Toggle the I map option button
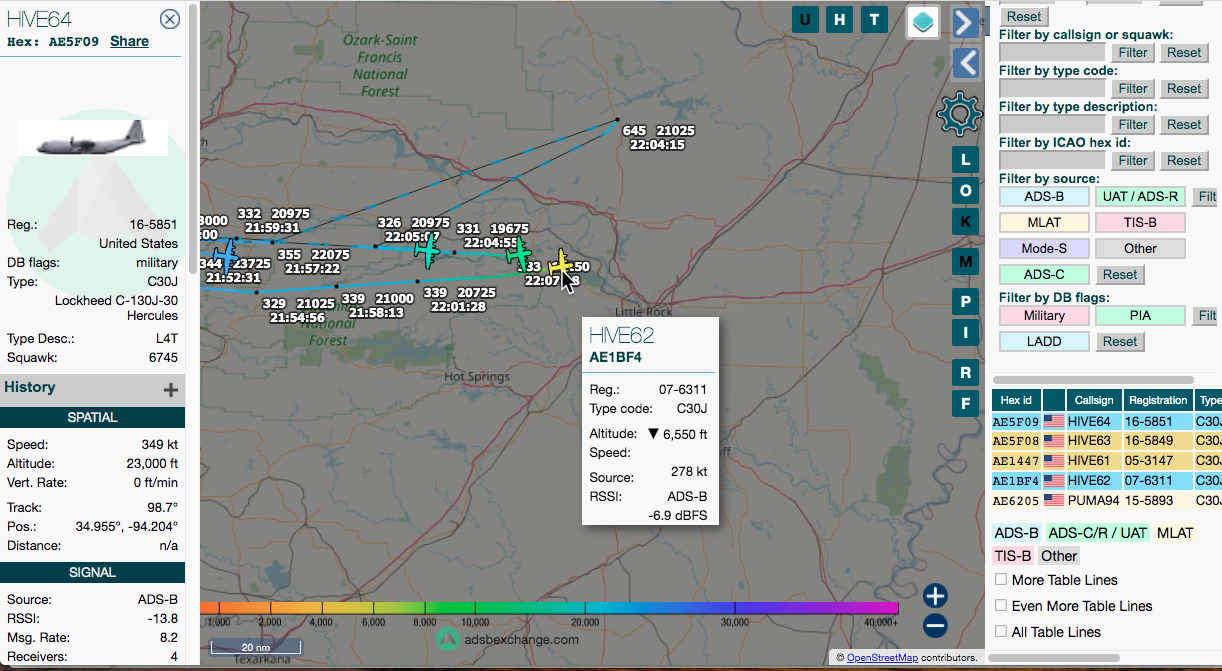This screenshot has height=671, width=1222. click(965, 333)
